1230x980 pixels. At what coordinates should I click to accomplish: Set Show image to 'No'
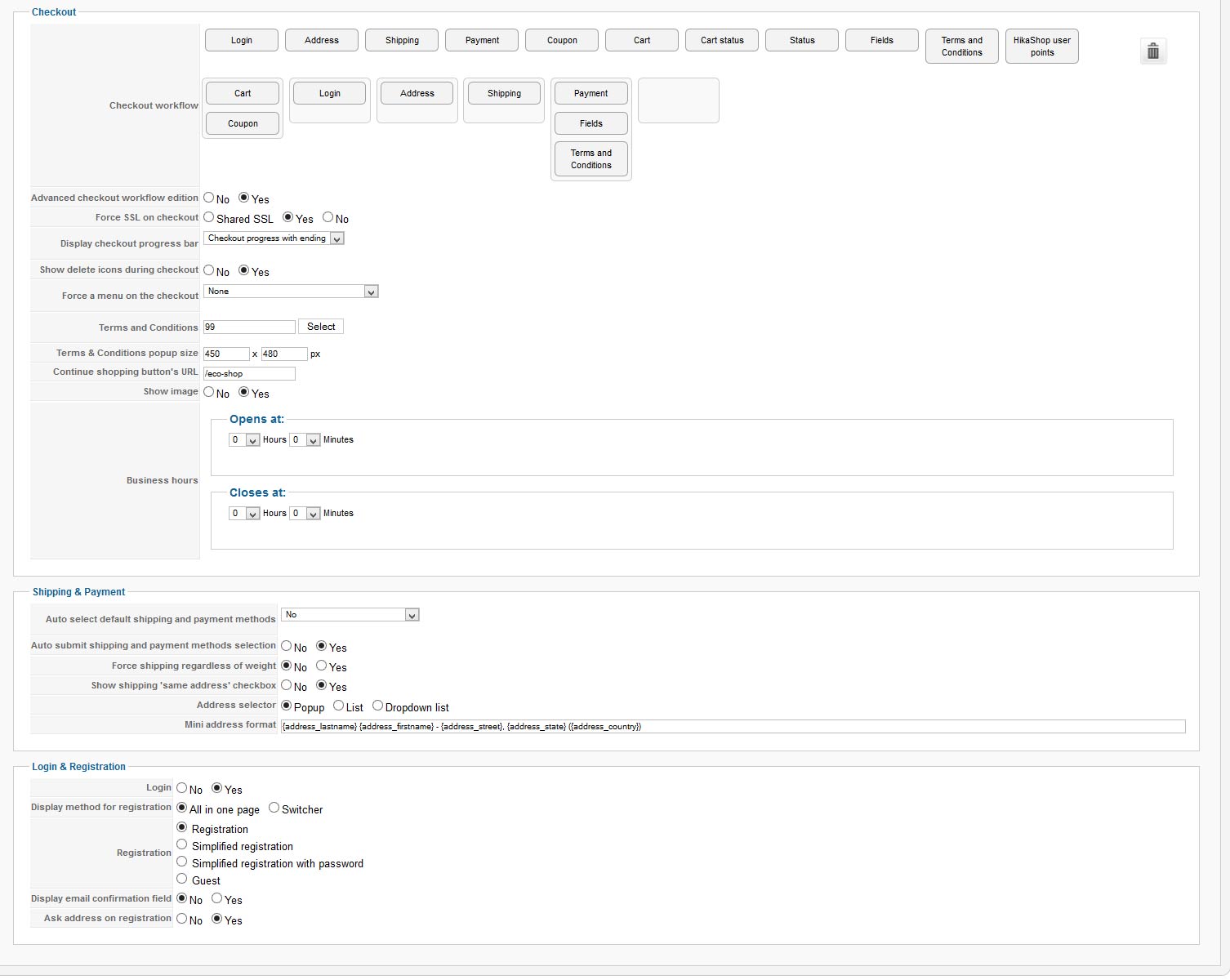(x=209, y=392)
